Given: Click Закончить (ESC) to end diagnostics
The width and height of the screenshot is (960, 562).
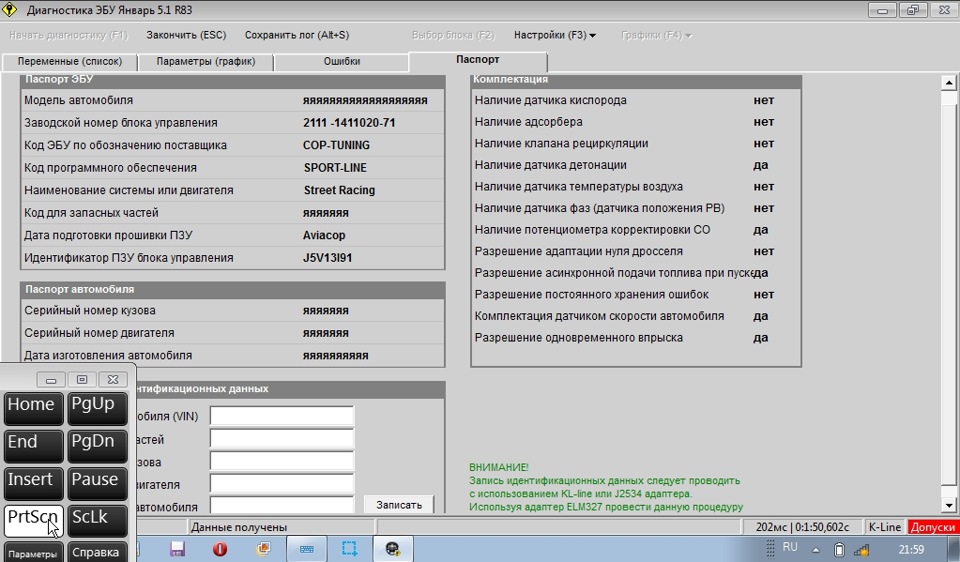Looking at the screenshot, I should 186,35.
